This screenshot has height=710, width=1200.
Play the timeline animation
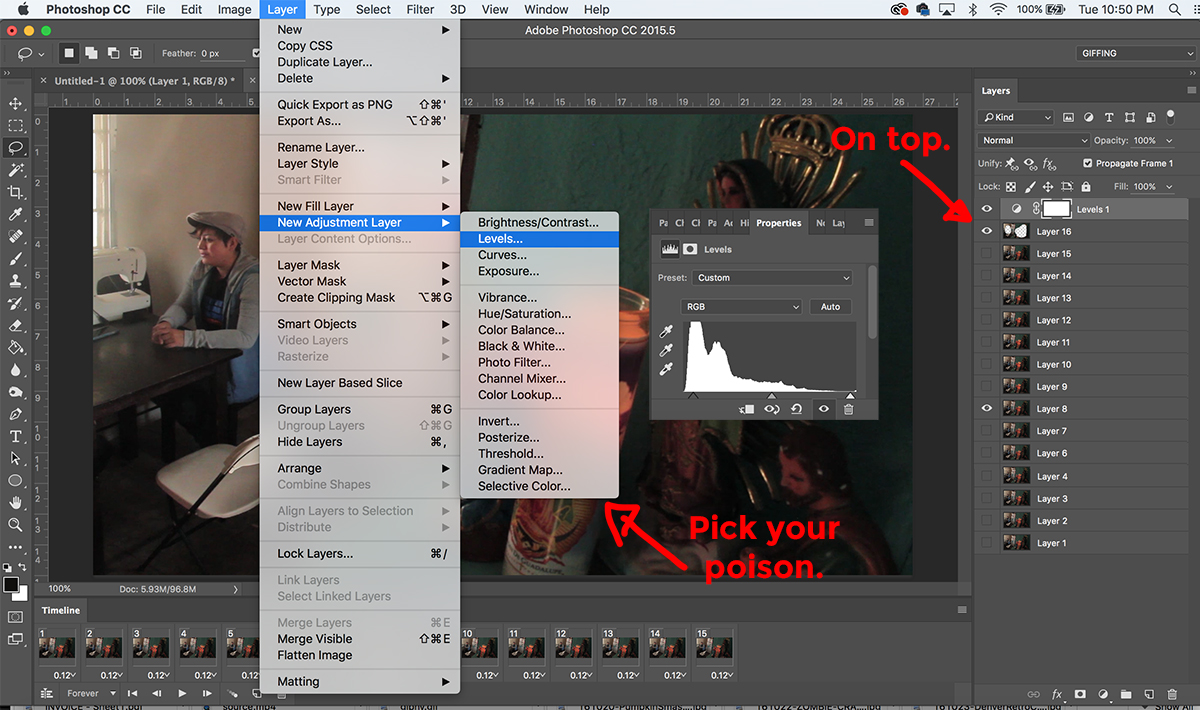point(182,693)
